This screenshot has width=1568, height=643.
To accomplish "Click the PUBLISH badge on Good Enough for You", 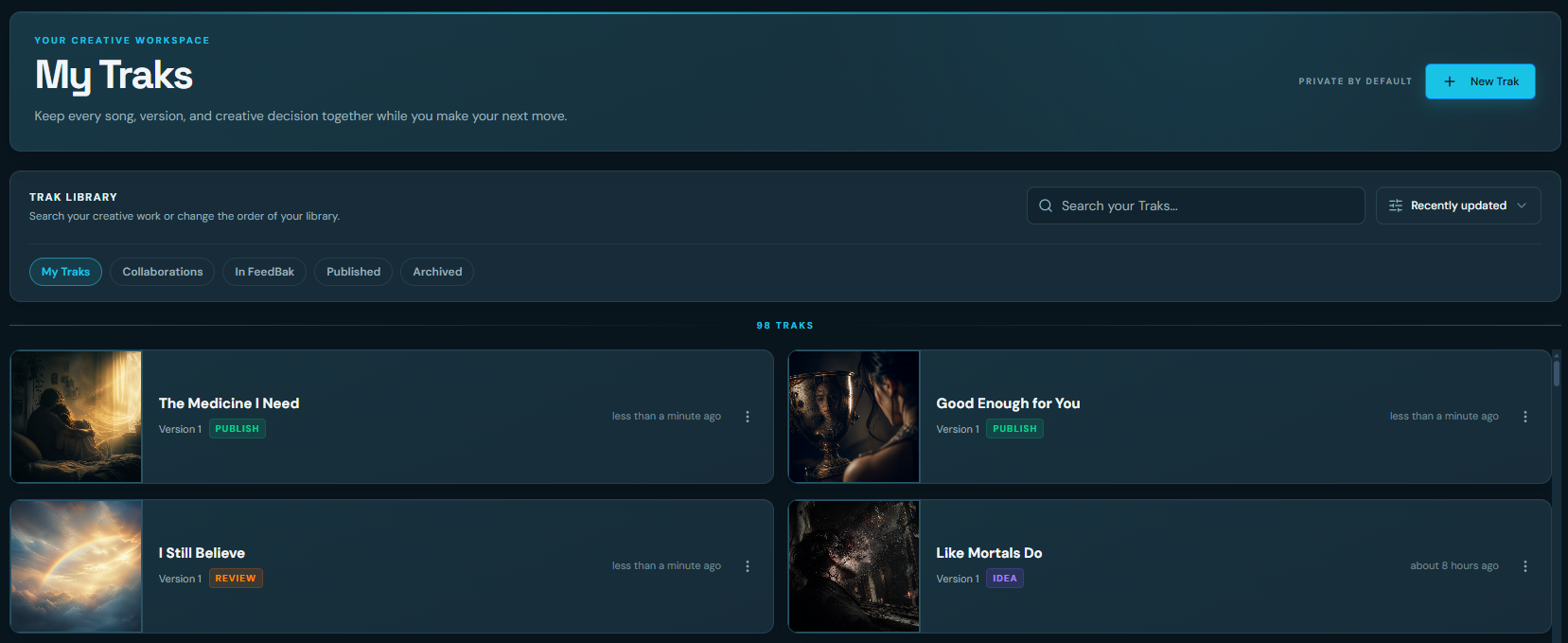I will 1014,429.
